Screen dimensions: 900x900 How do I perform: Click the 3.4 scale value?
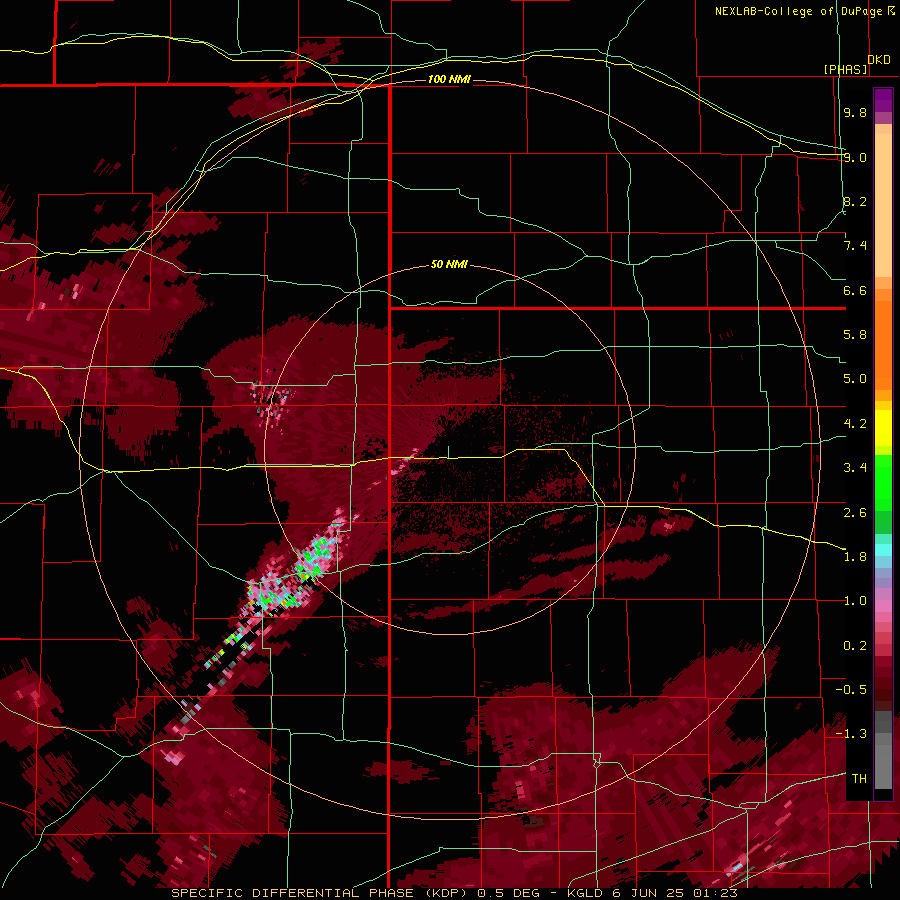click(855, 468)
